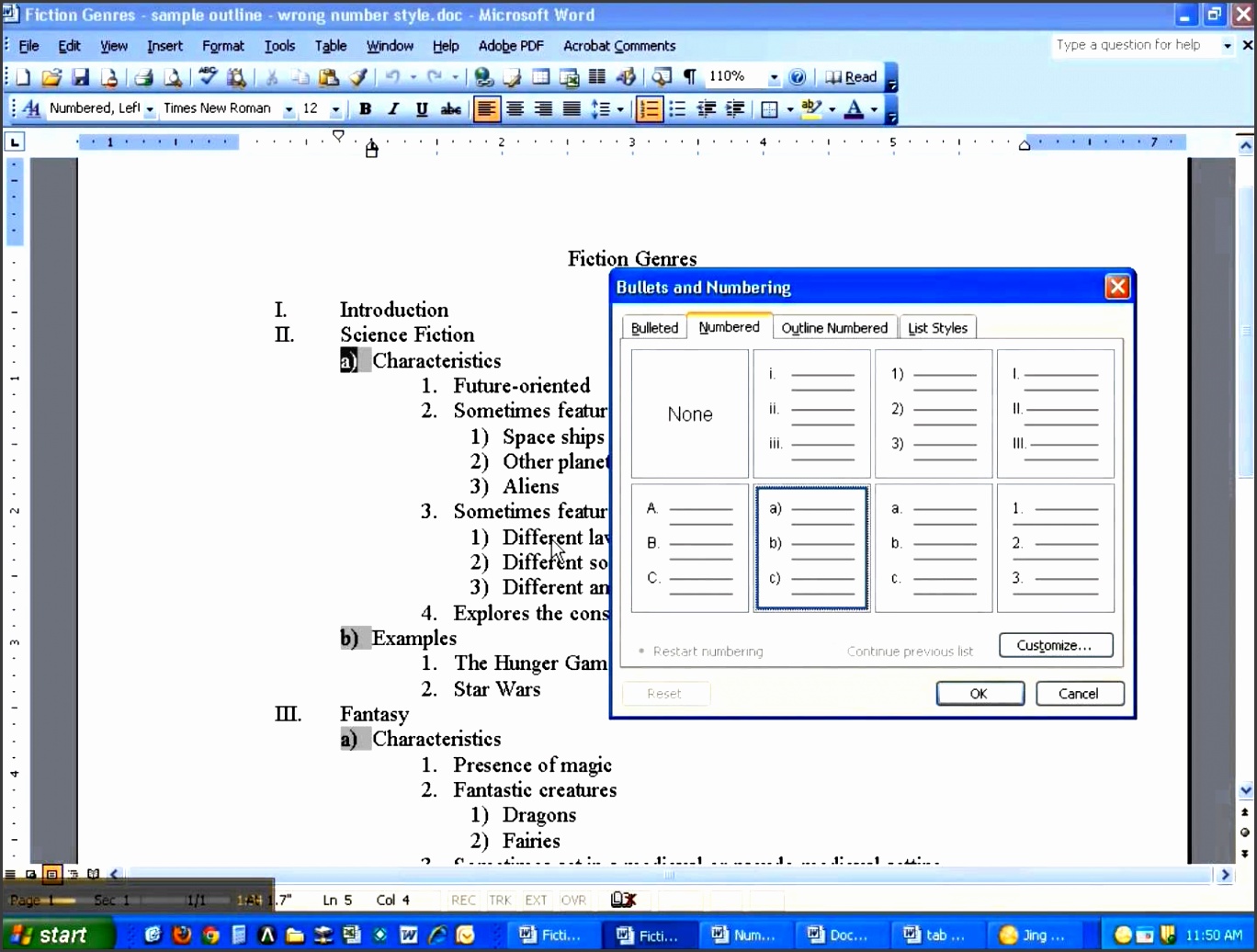Open Print Preview

[174, 76]
